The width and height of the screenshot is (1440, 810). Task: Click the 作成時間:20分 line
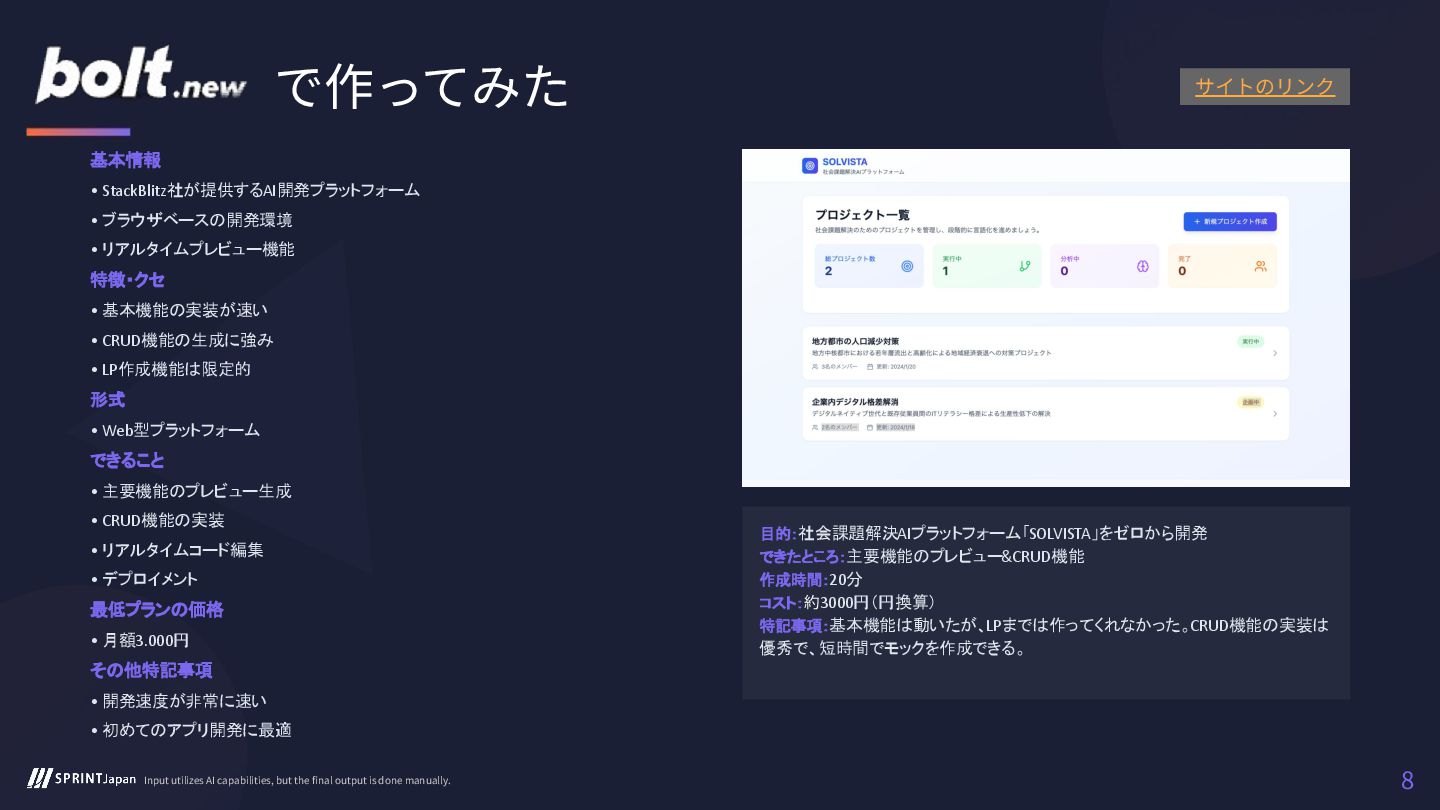[x=811, y=579]
